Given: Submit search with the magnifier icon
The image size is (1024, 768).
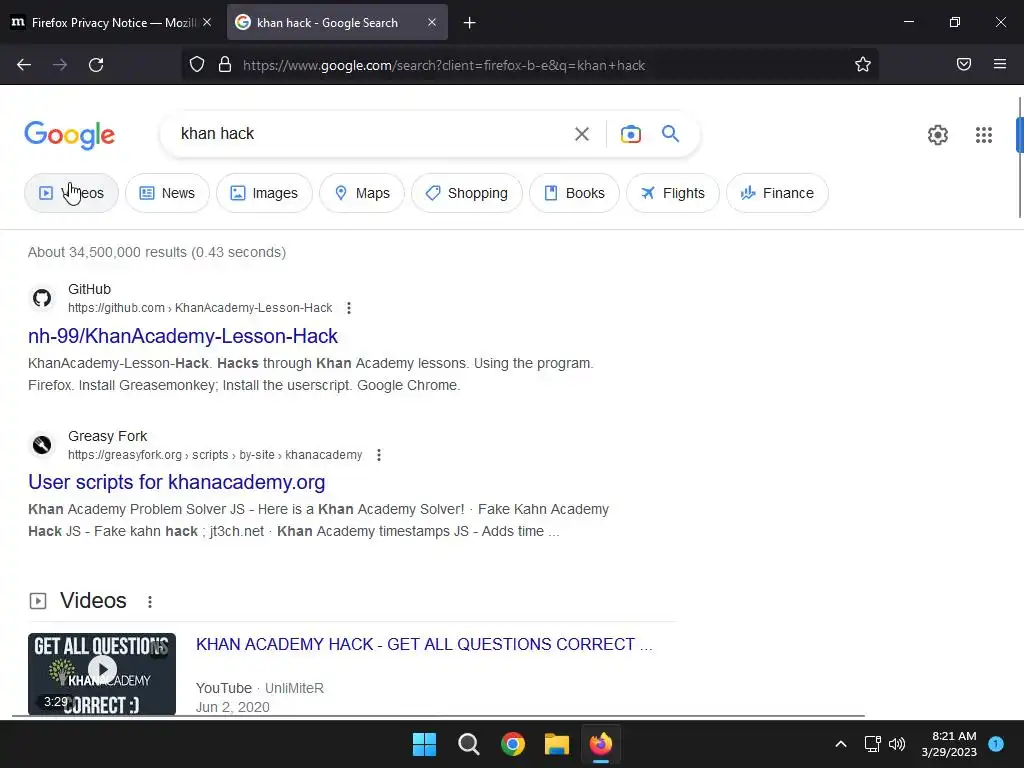Looking at the screenshot, I should pos(670,134).
